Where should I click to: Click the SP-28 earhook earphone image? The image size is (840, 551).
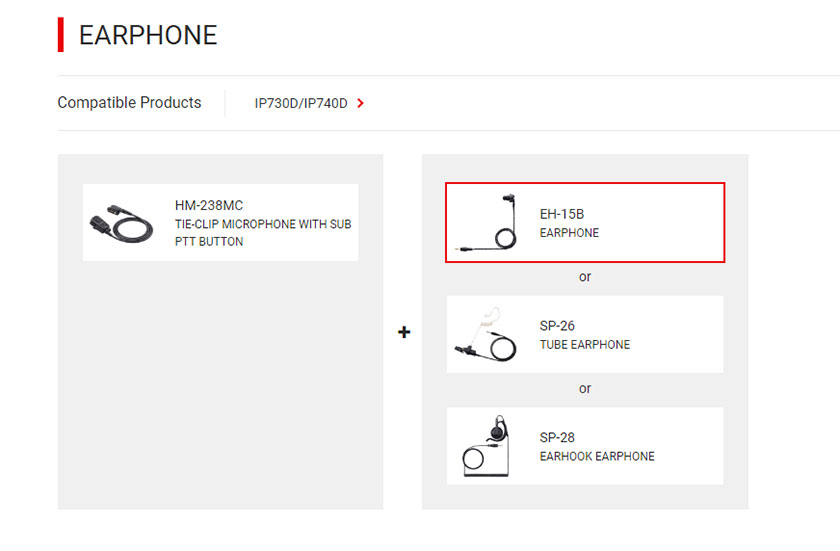click(x=486, y=446)
